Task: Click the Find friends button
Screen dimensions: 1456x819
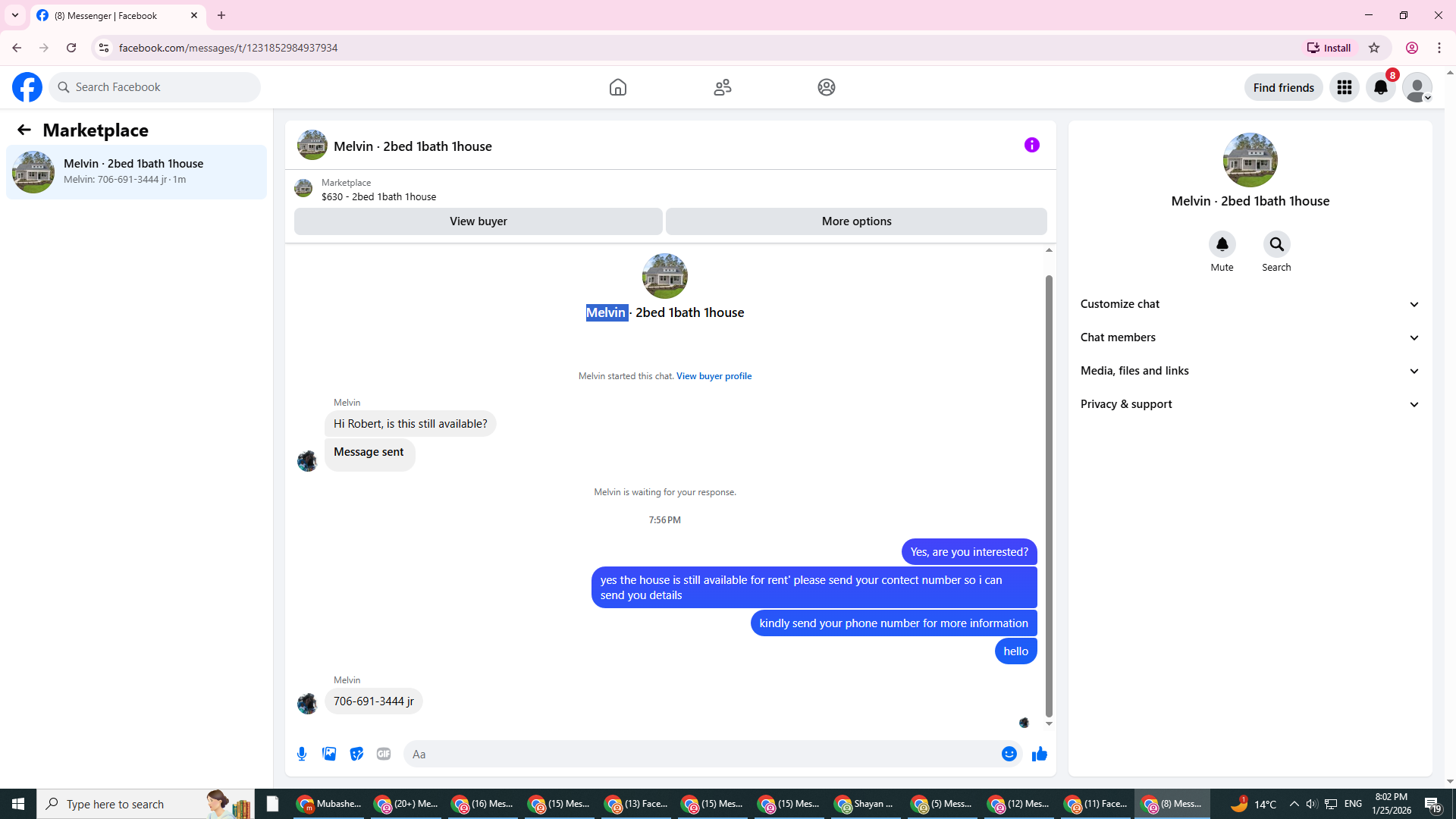Action: click(x=1284, y=87)
